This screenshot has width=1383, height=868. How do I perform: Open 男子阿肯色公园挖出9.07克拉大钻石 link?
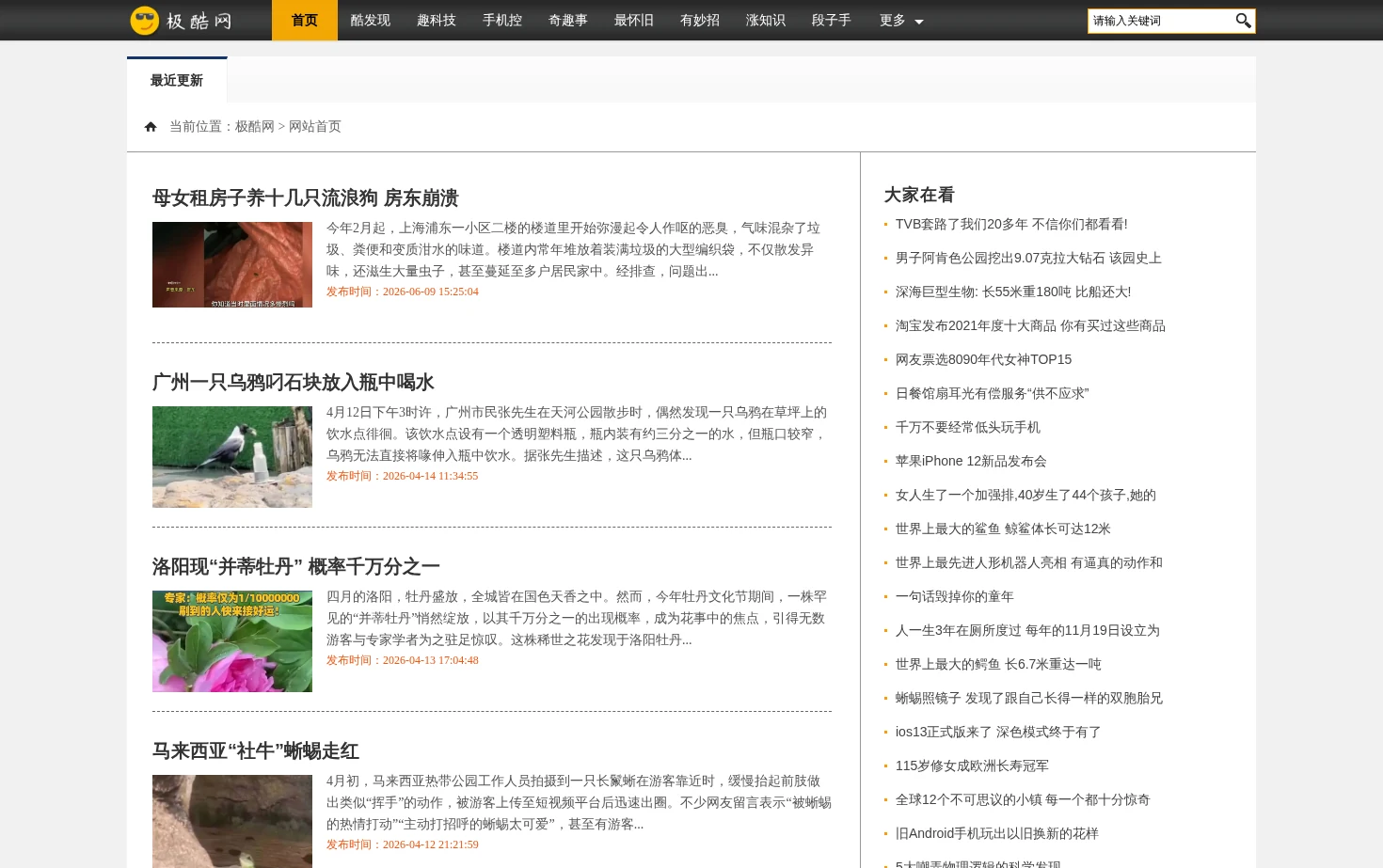pyautogui.click(x=1028, y=258)
